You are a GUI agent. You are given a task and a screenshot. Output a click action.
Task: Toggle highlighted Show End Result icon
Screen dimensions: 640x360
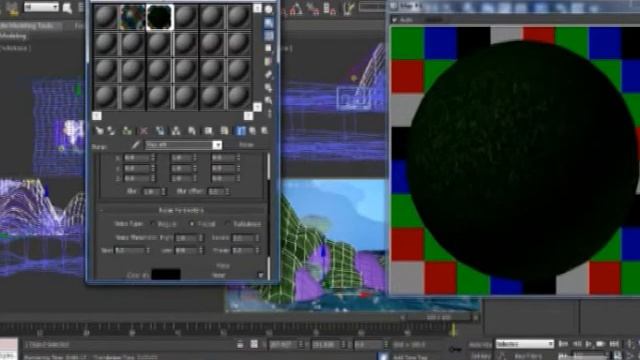(x=240, y=131)
